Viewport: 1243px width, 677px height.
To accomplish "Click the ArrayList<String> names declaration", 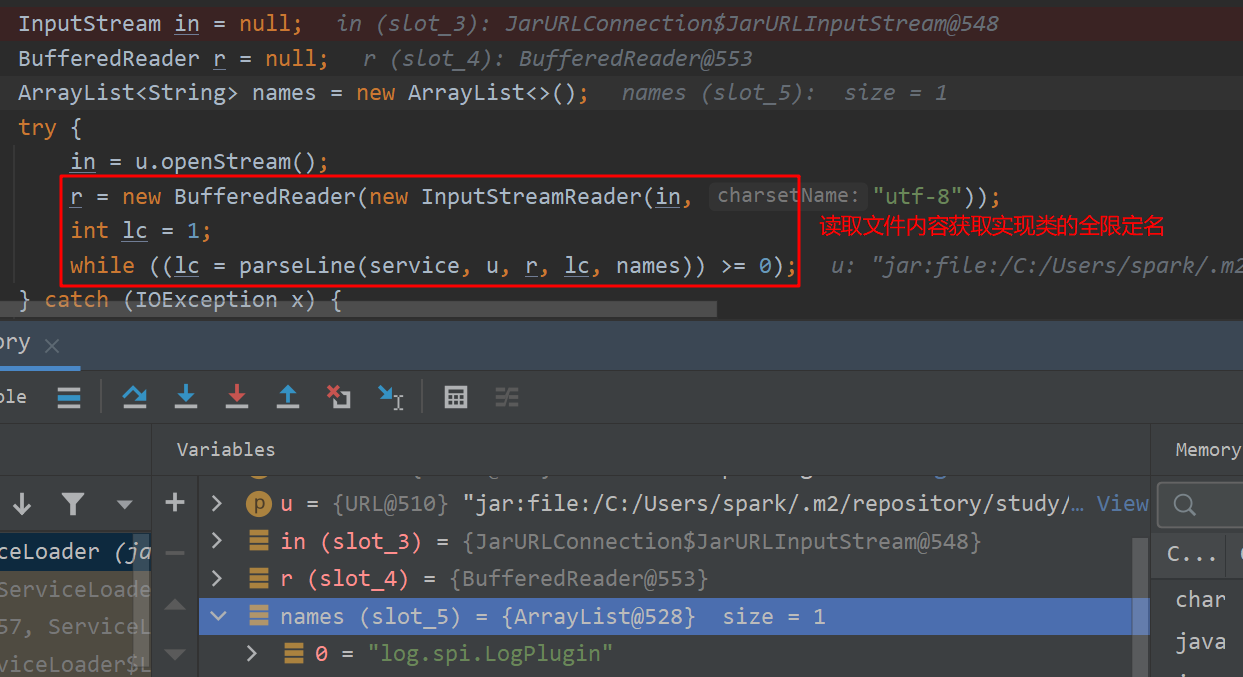I will point(304,93).
